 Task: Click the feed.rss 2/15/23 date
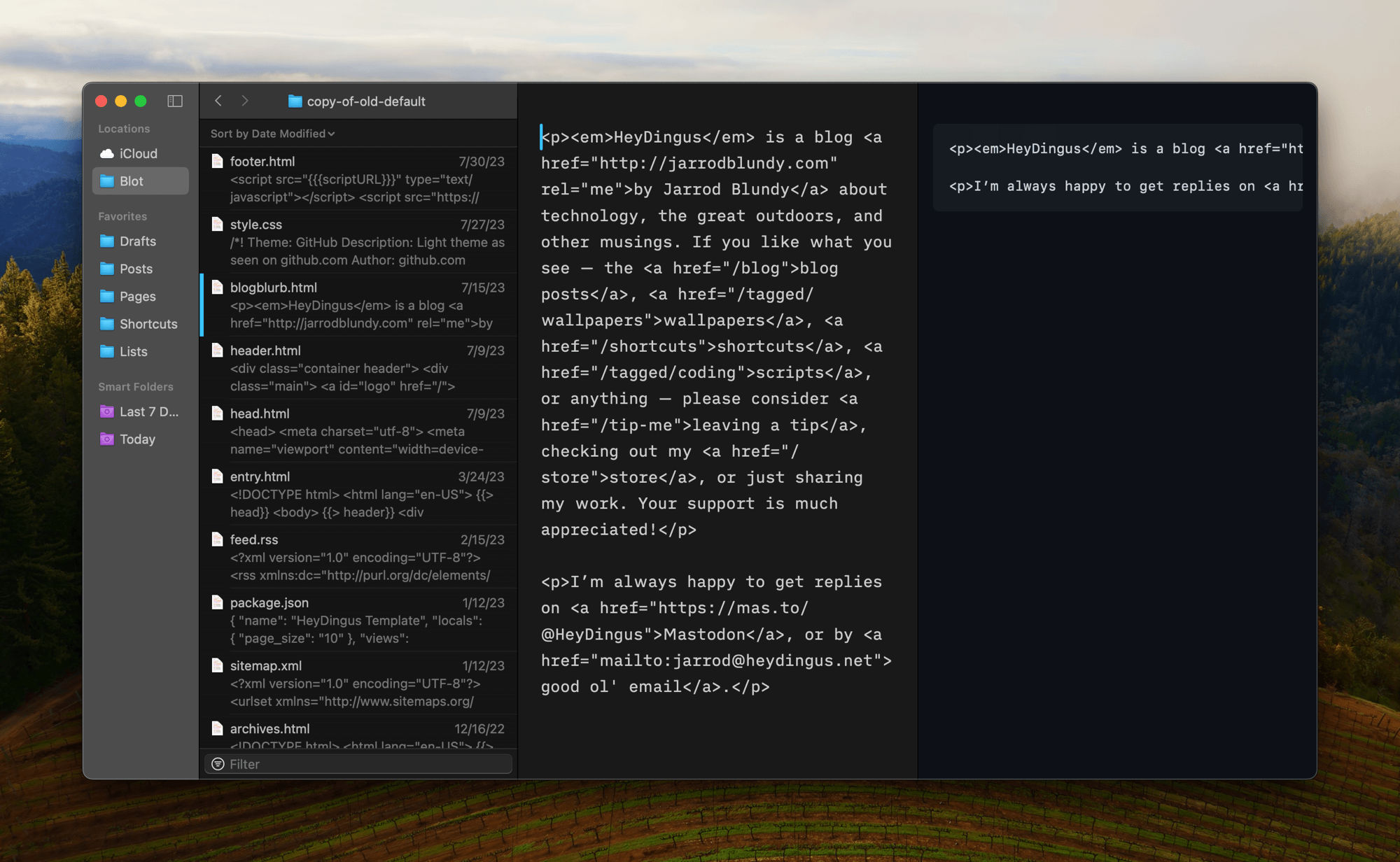(x=482, y=539)
